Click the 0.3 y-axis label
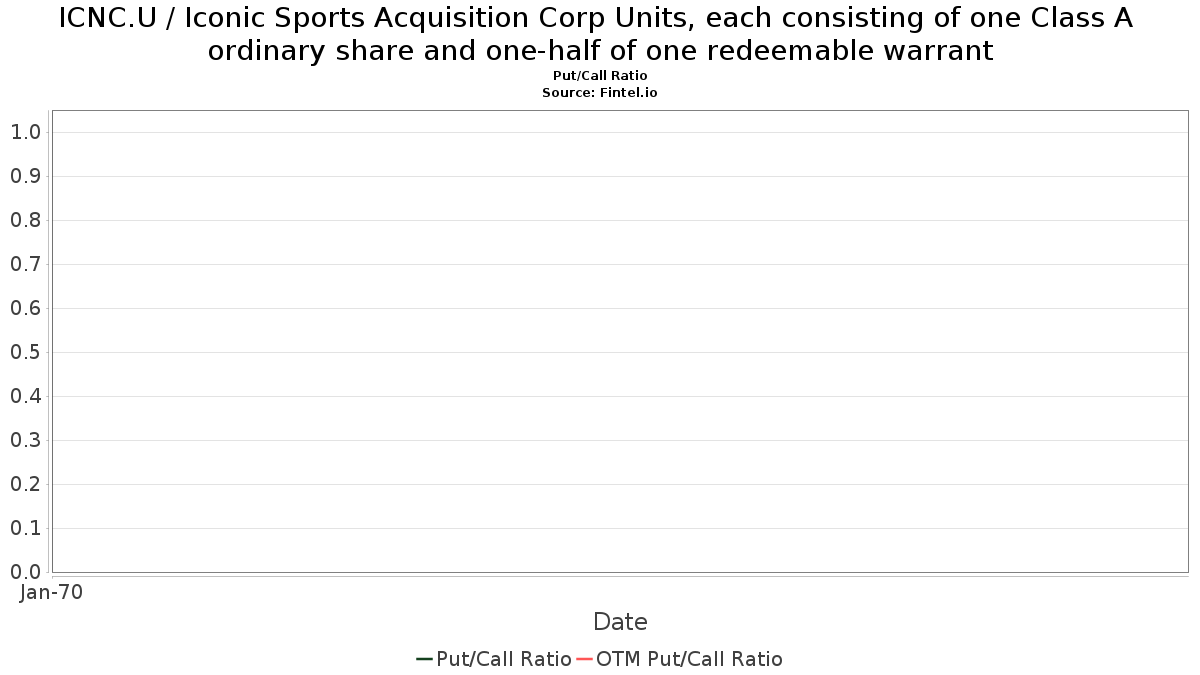 pyautogui.click(x=25, y=440)
